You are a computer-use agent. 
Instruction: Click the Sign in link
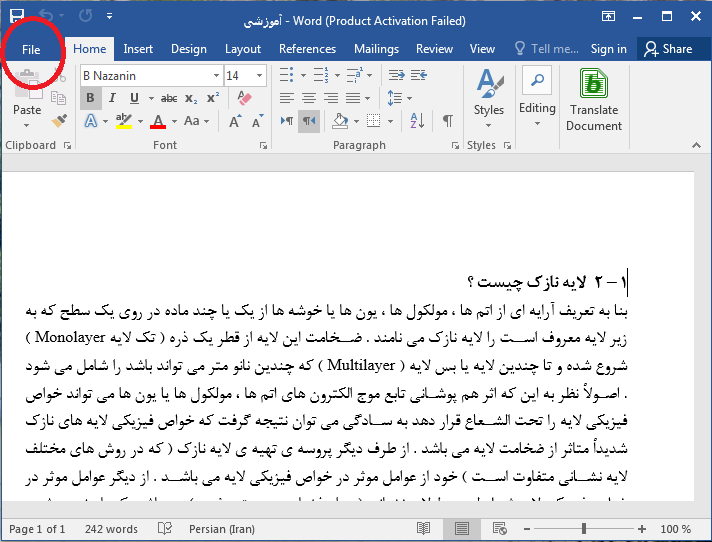(x=608, y=49)
